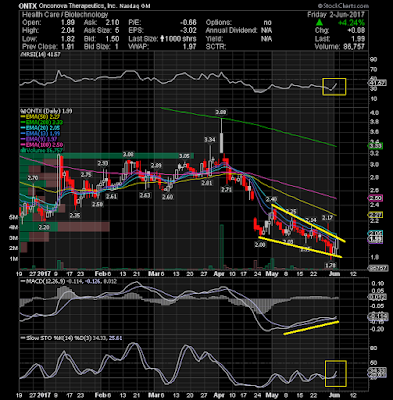Click the 3.05 price annotation
This screenshot has height=400, width=393.
point(184,156)
